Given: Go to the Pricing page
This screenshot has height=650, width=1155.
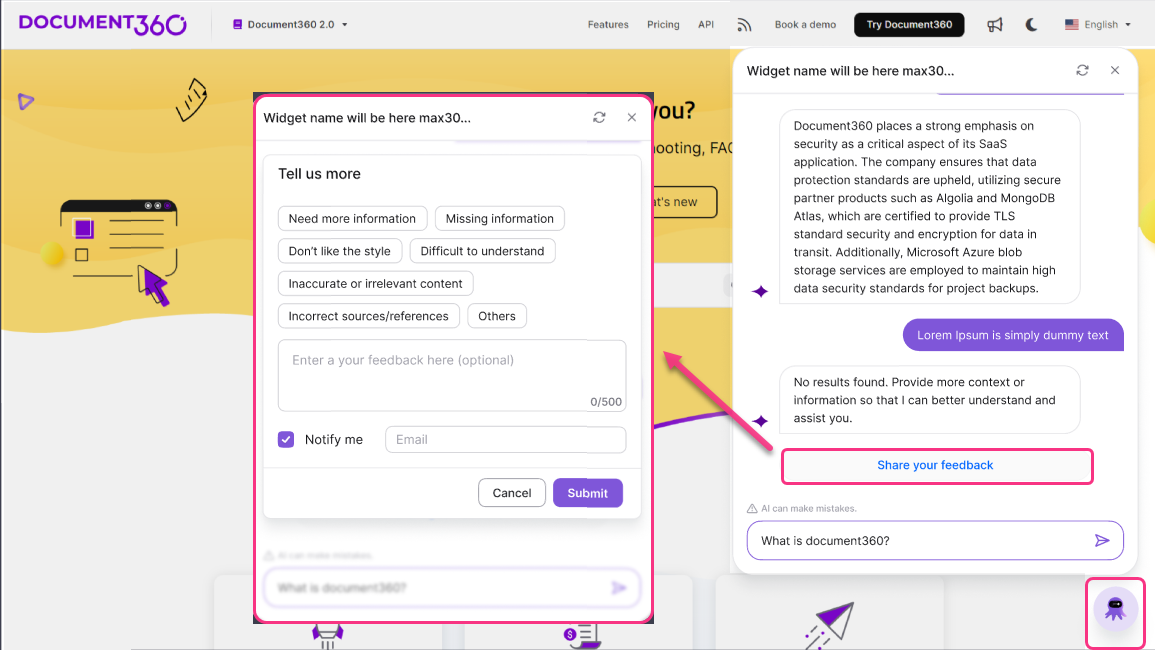Looking at the screenshot, I should [x=663, y=24].
